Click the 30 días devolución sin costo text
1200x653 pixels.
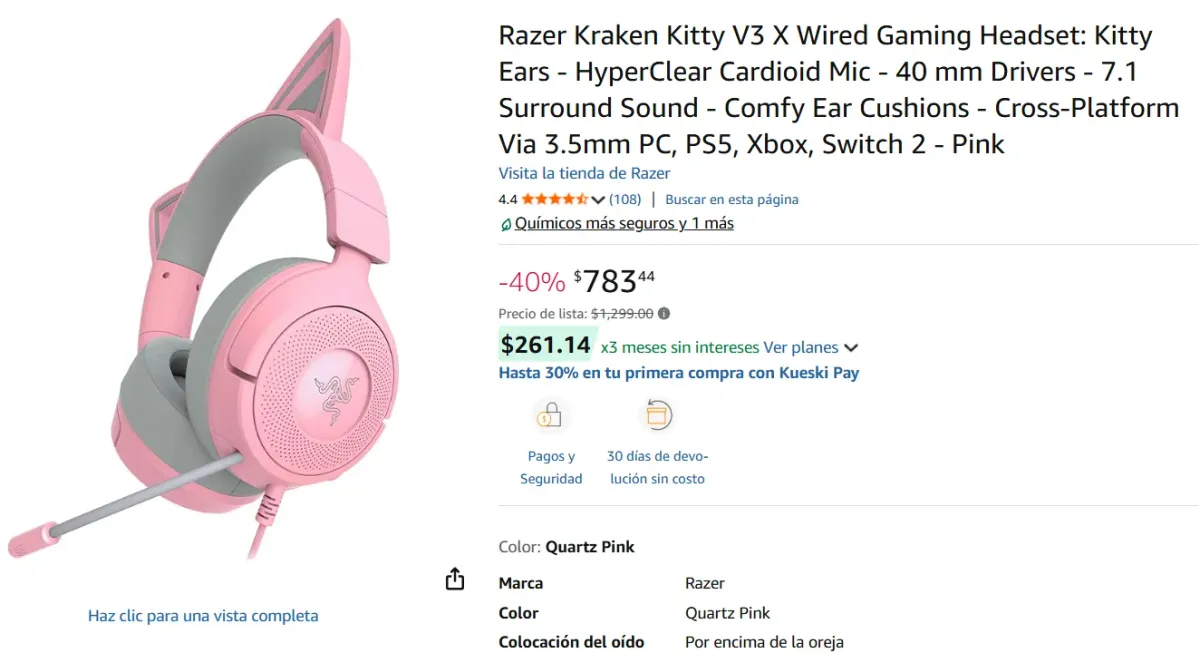click(x=657, y=467)
